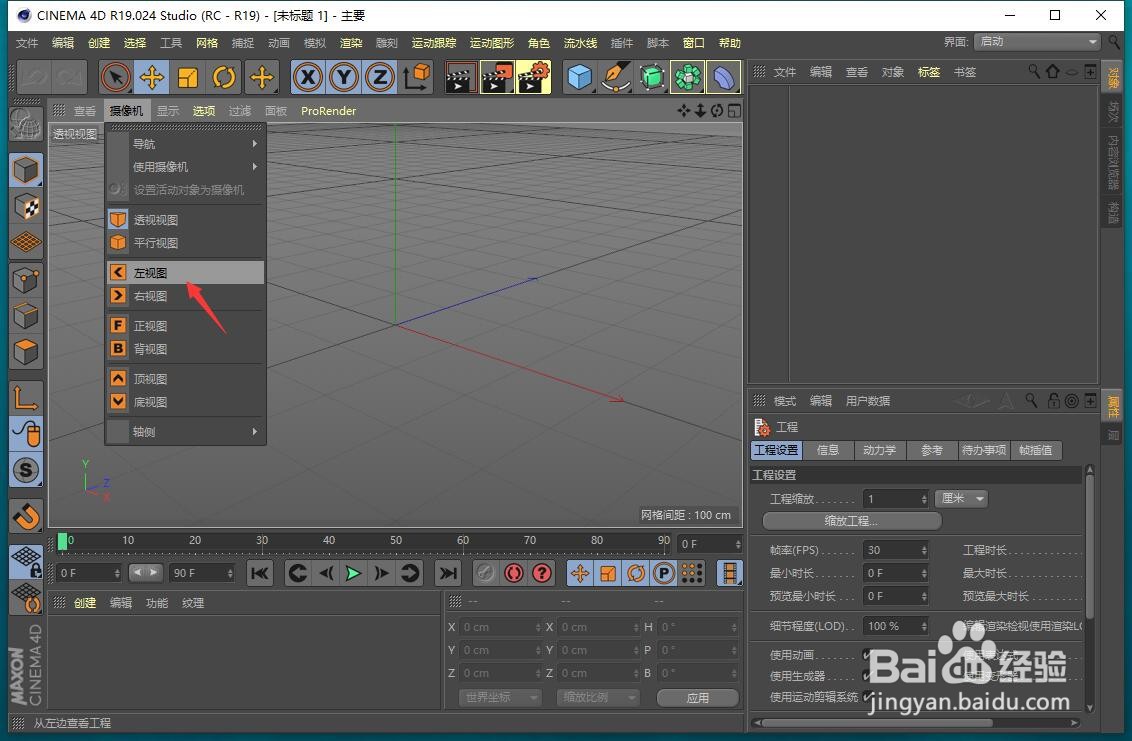Click render active view clapperboard icon

[460, 77]
